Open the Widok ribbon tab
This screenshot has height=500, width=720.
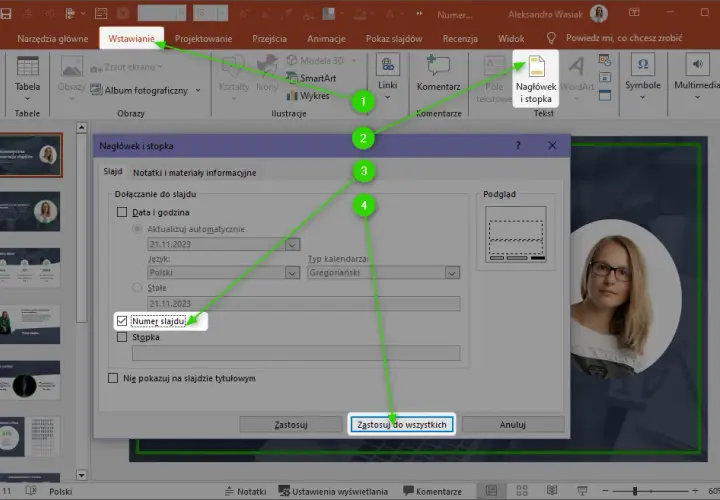coord(511,39)
